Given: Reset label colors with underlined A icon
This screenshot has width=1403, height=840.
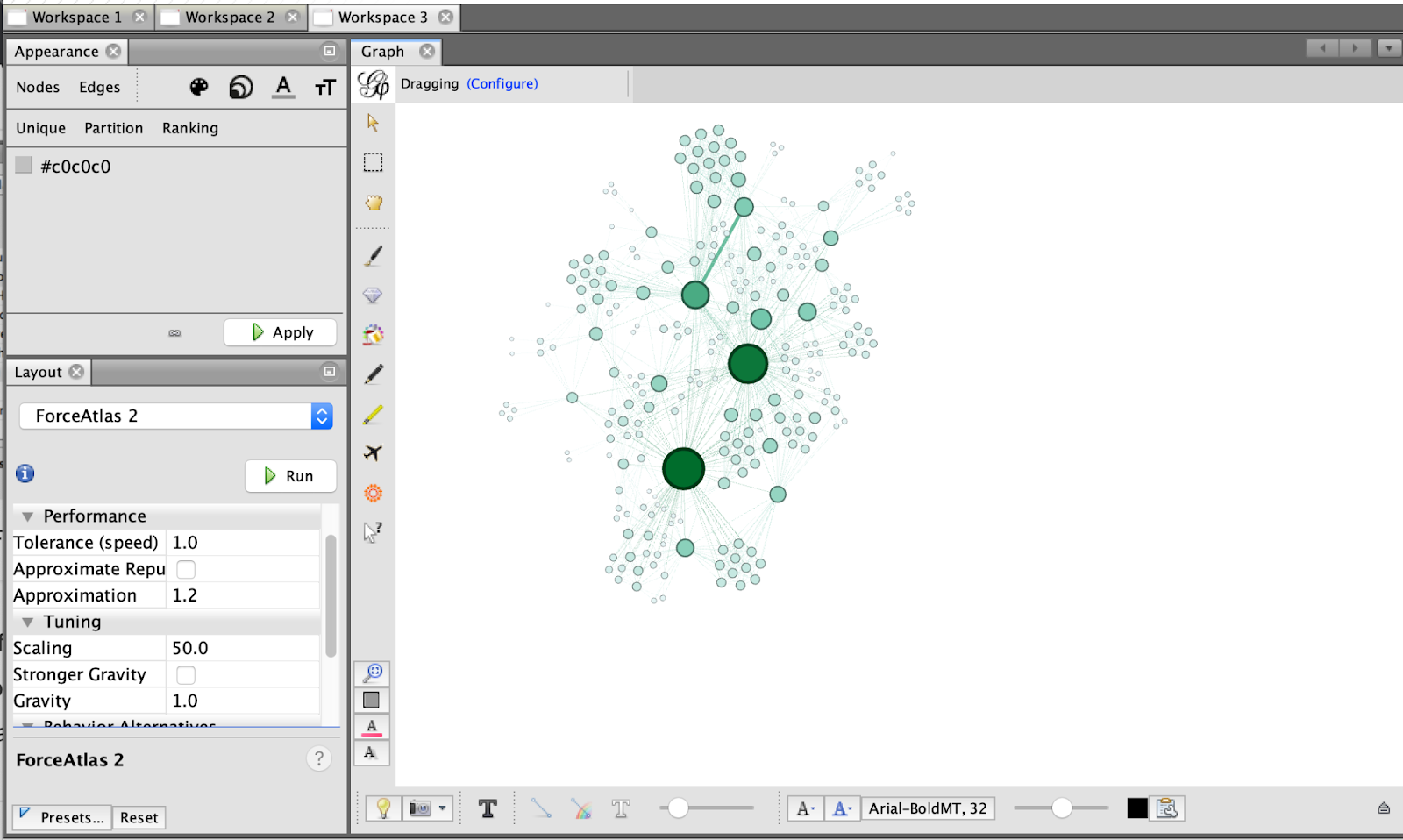Looking at the screenshot, I should point(372,727).
